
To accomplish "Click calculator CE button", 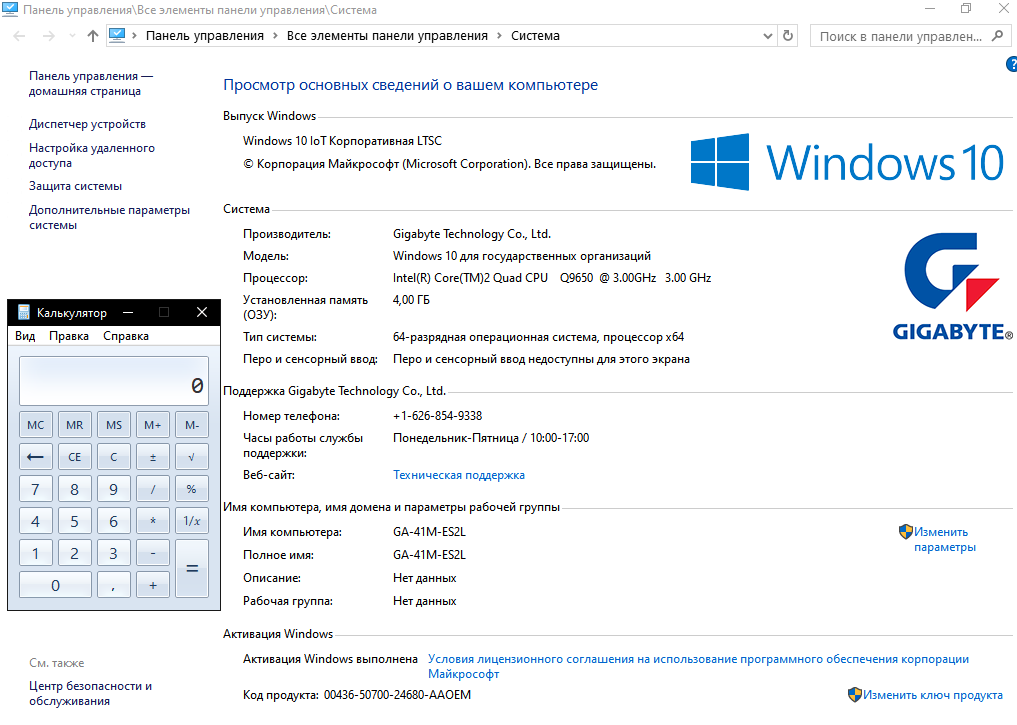I will [x=75, y=457].
